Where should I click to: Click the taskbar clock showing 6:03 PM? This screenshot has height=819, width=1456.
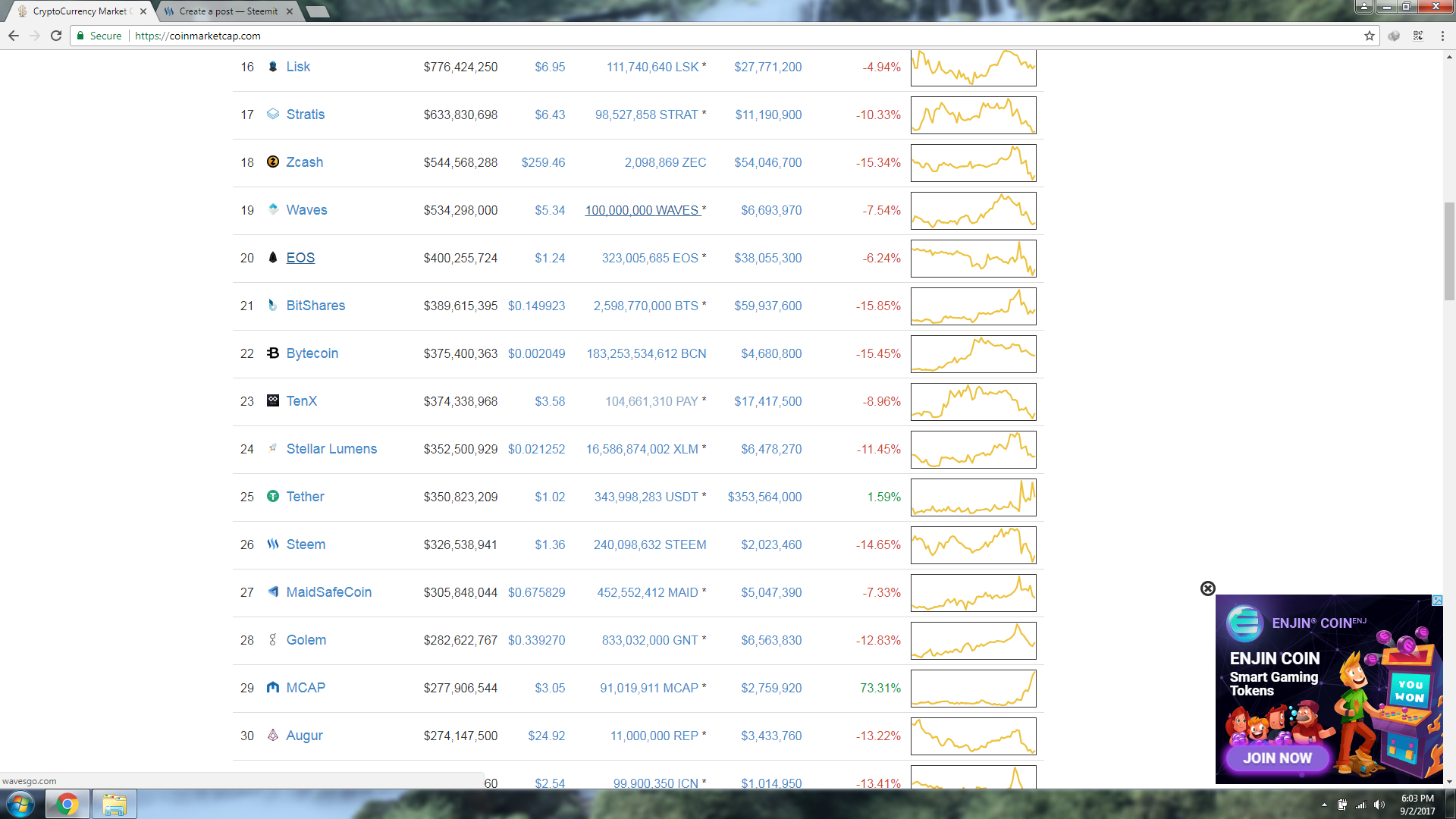click(x=1417, y=805)
